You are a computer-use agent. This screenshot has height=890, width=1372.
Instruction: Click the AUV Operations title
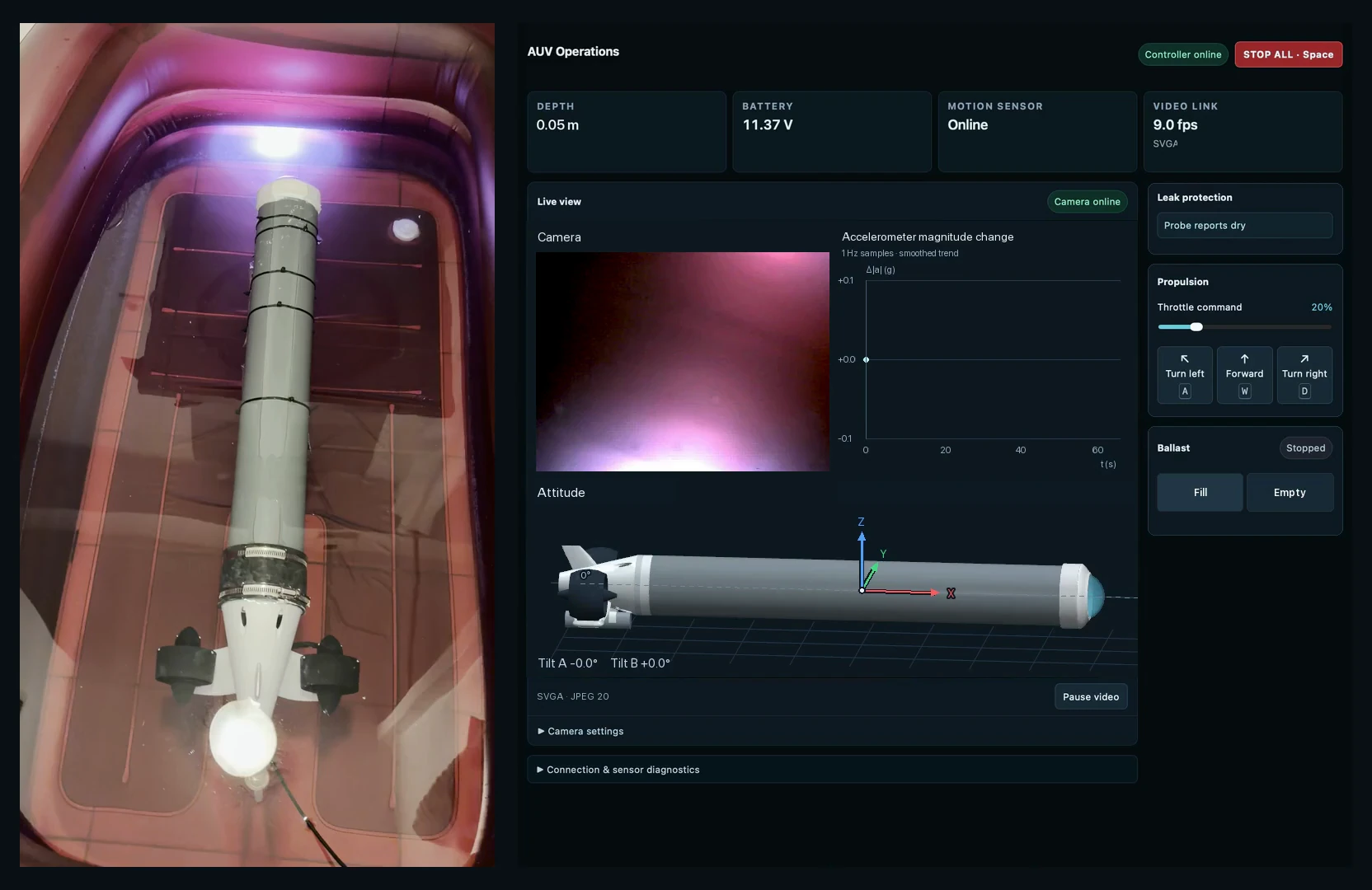573,51
